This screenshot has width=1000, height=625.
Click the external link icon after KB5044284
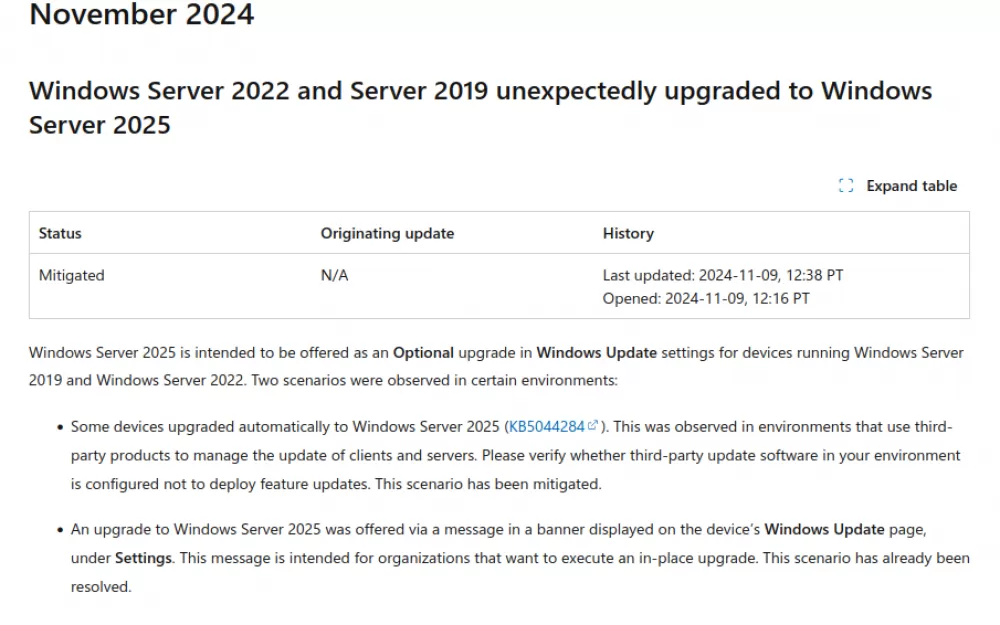point(592,425)
